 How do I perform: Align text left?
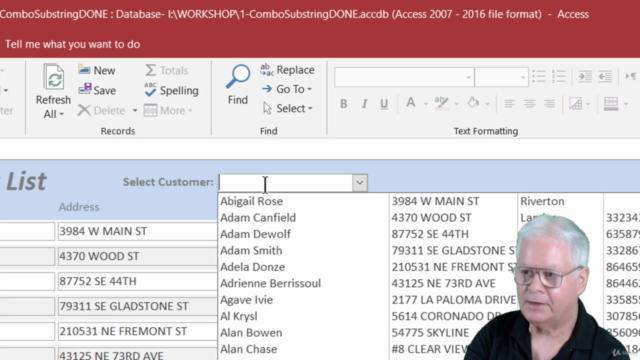[509, 104]
